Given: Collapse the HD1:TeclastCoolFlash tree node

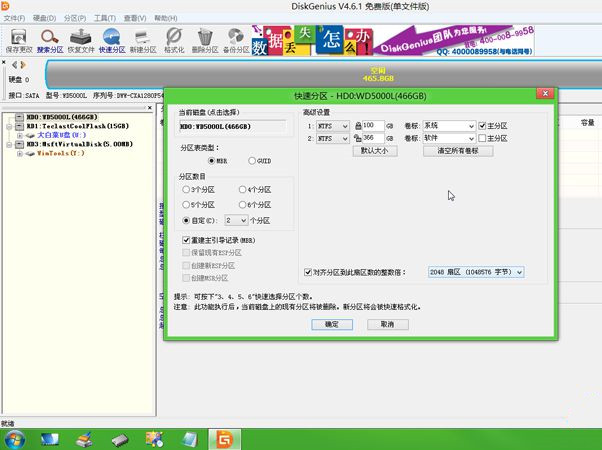Looking at the screenshot, I should pos(9,126).
